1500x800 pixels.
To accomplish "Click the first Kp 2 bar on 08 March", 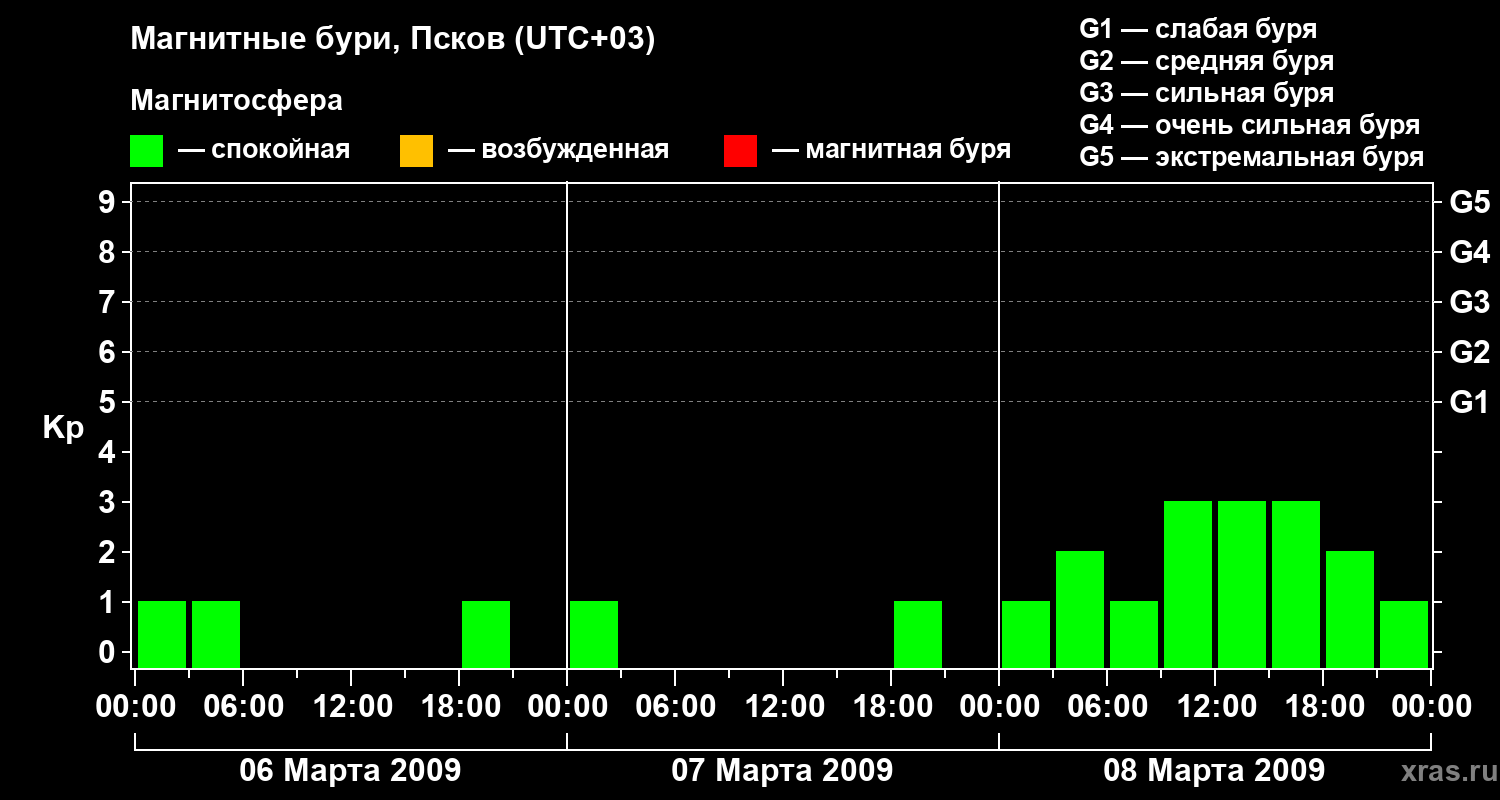I will [x=1080, y=609].
